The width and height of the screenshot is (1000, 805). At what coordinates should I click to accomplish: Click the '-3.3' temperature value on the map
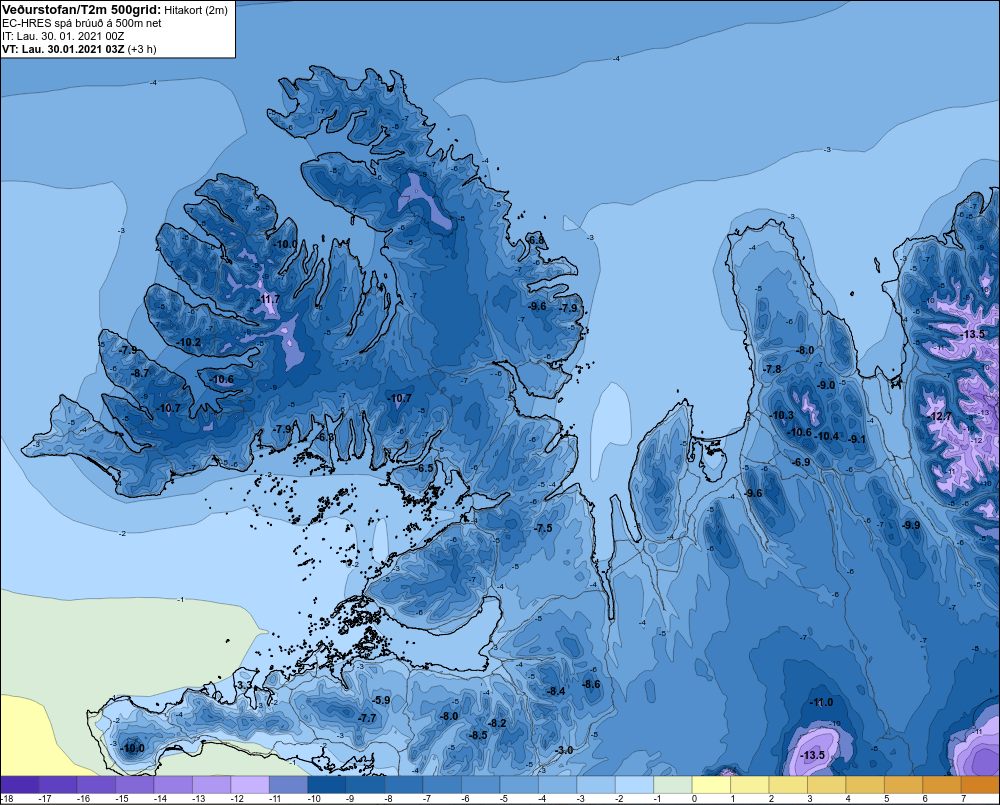click(x=245, y=685)
